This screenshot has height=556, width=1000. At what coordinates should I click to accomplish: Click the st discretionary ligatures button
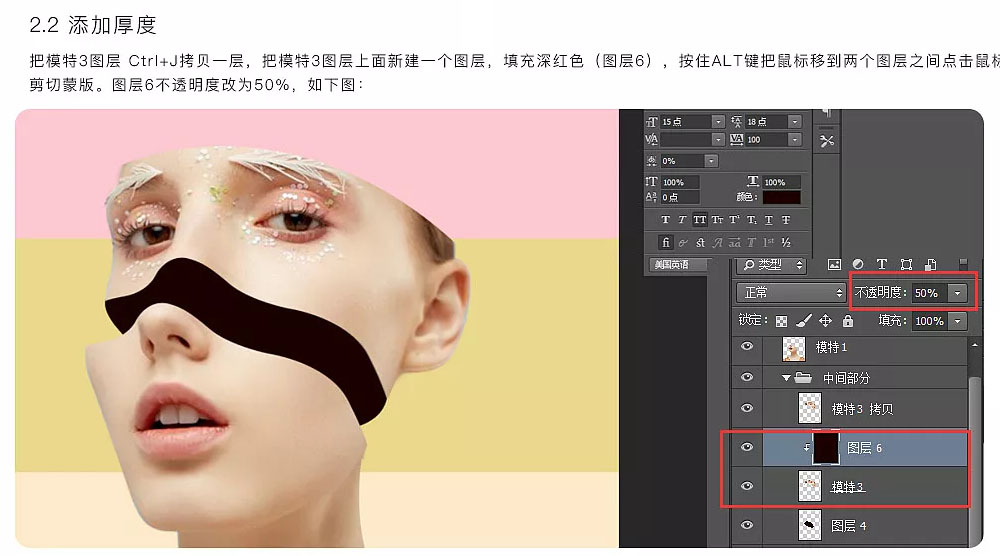(x=700, y=242)
